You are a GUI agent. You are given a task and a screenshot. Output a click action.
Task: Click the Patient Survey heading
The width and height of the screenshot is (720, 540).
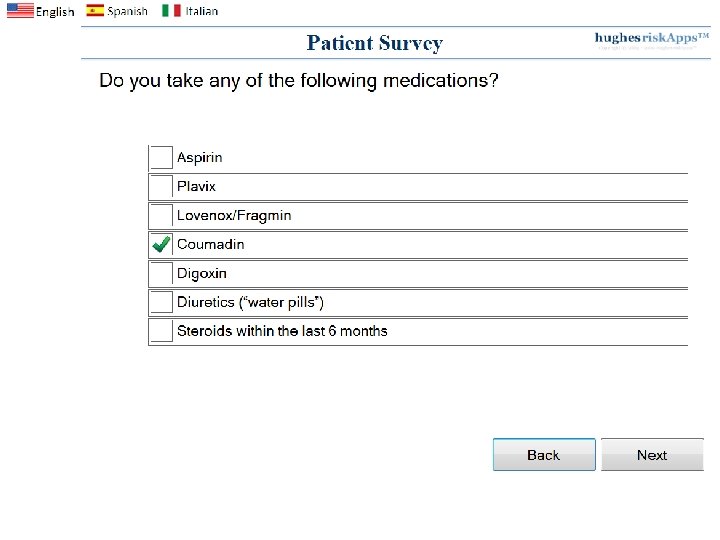(x=374, y=43)
